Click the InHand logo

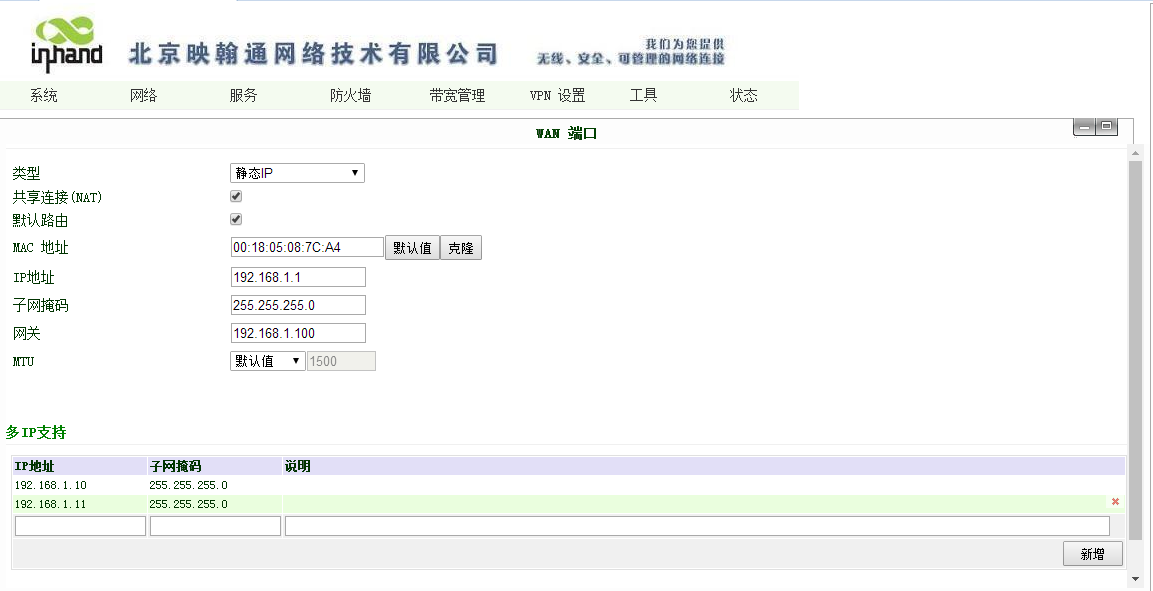point(67,44)
